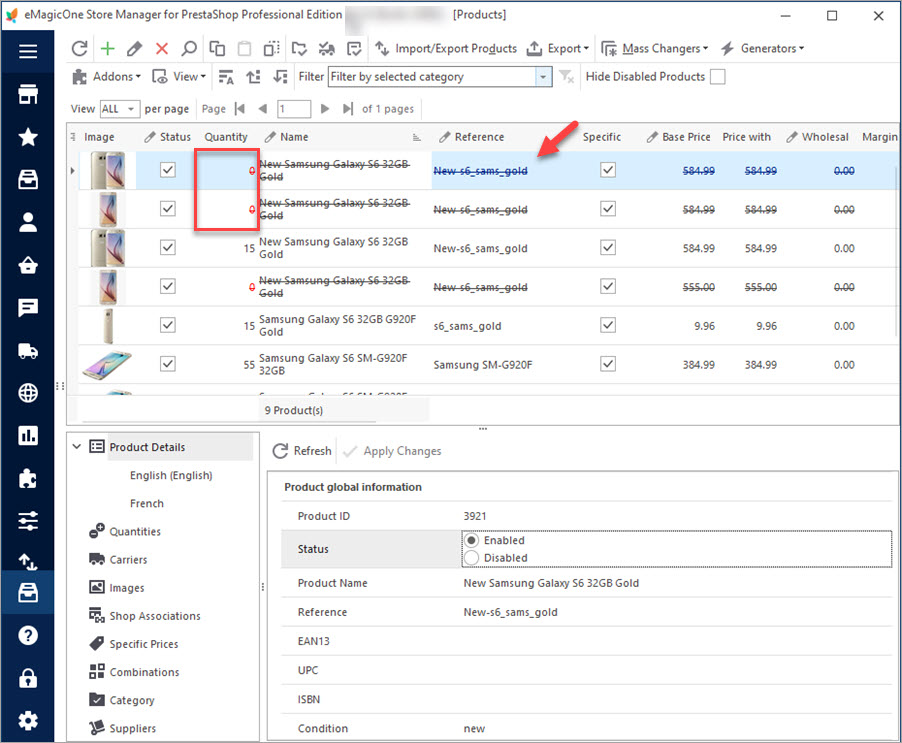Open the settings gear in sidebar
This screenshot has height=743, width=902.
tap(28, 721)
